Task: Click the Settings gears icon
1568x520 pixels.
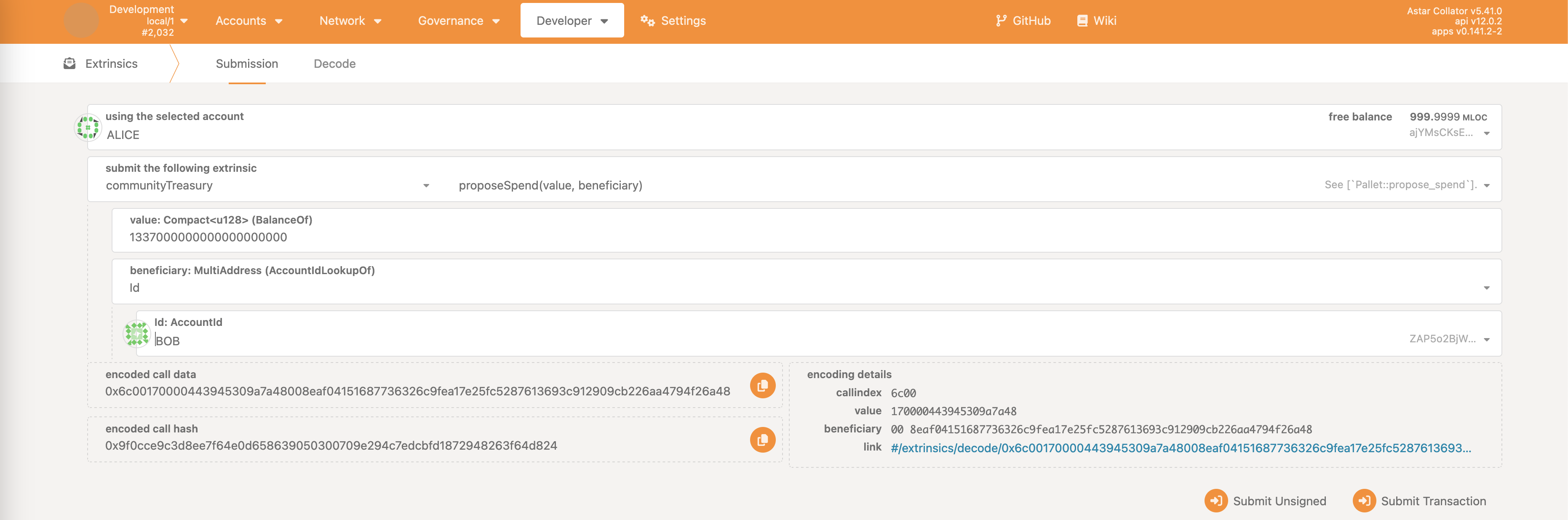Action: [647, 21]
